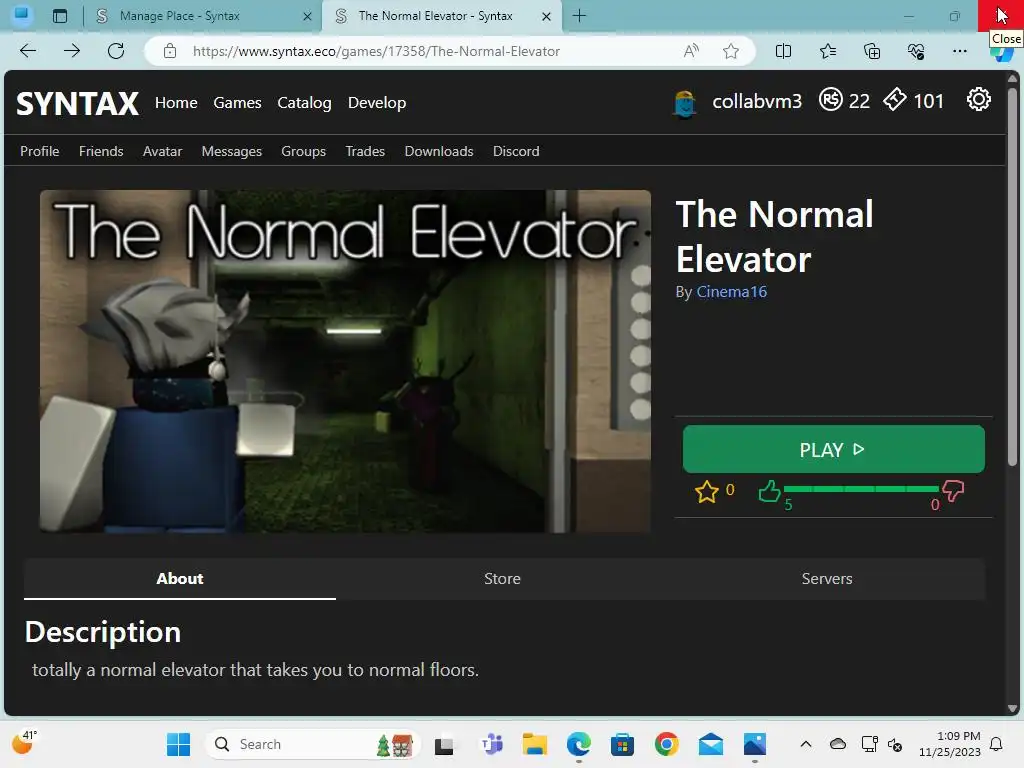Screen dimensions: 1024x768
Task: Click the taskbar Search box
Action: (x=312, y=744)
